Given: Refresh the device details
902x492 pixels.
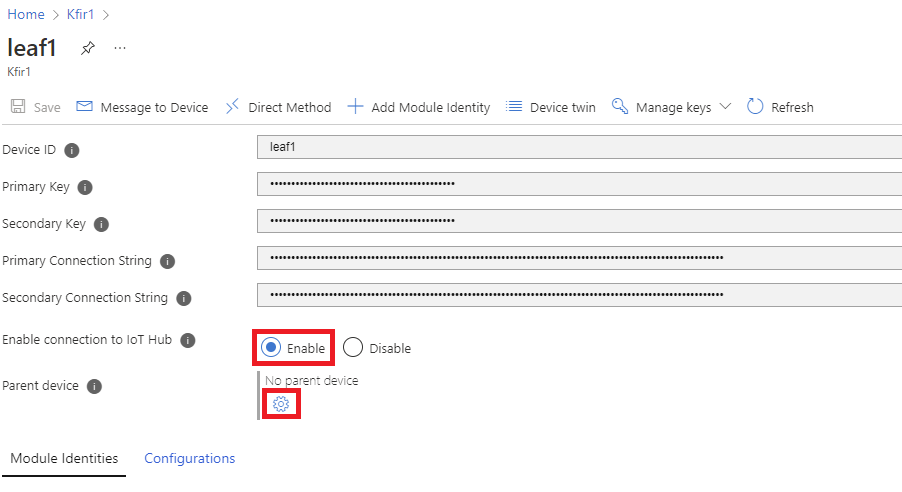Looking at the screenshot, I should [780, 107].
